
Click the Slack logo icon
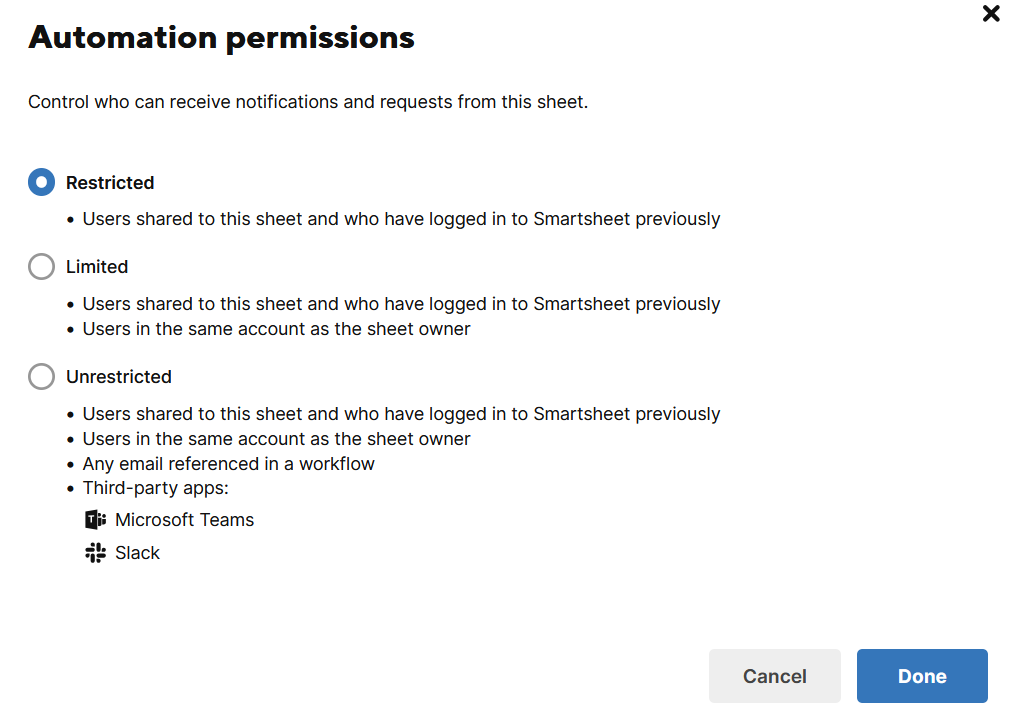[96, 553]
